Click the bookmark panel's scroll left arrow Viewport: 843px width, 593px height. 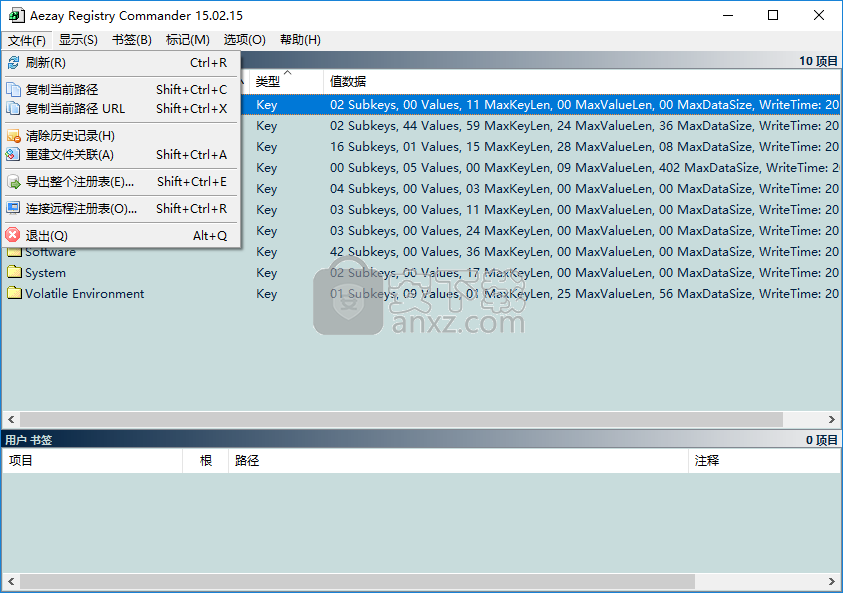pyautogui.click(x=11, y=581)
